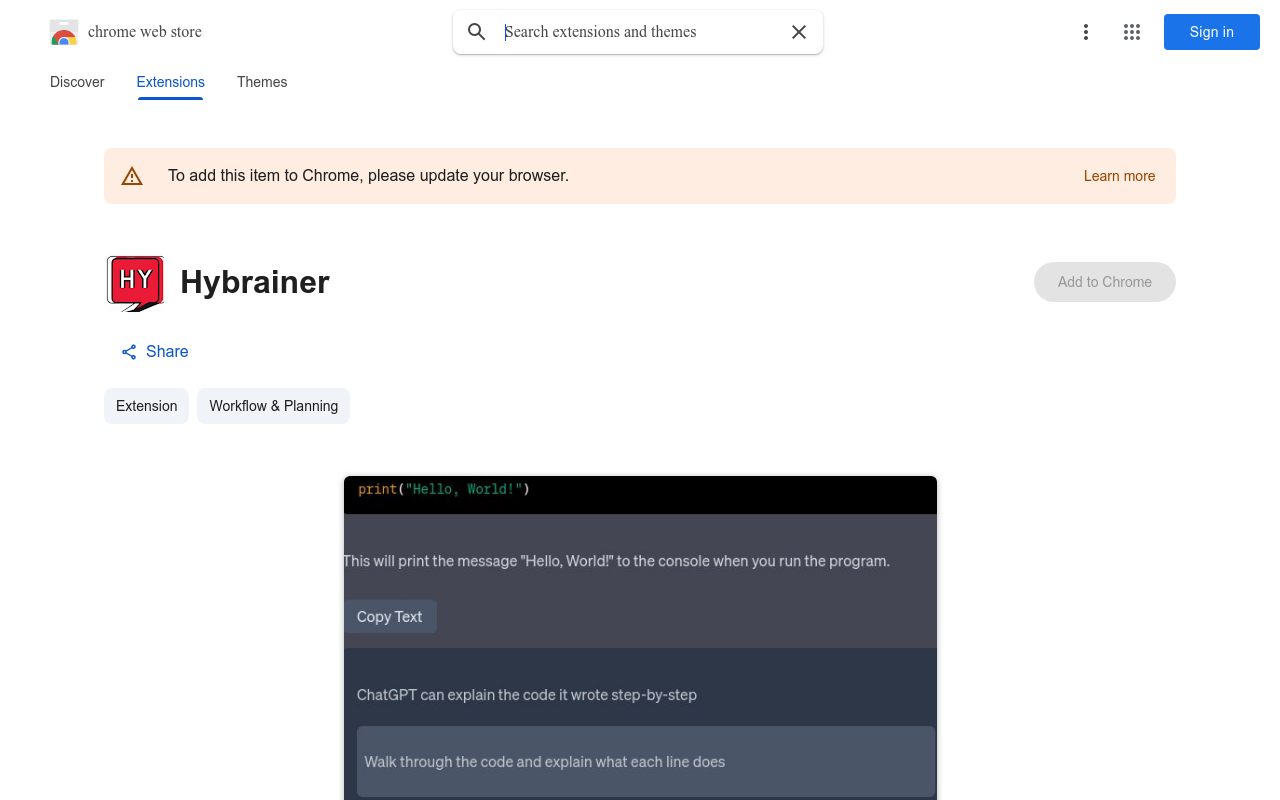Open the Learn more link

(x=1119, y=176)
